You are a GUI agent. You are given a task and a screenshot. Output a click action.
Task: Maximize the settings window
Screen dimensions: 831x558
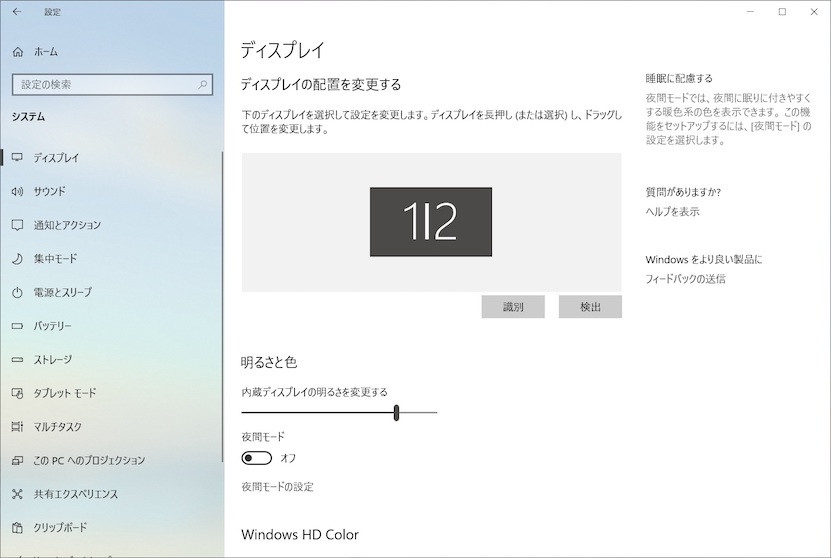point(782,12)
